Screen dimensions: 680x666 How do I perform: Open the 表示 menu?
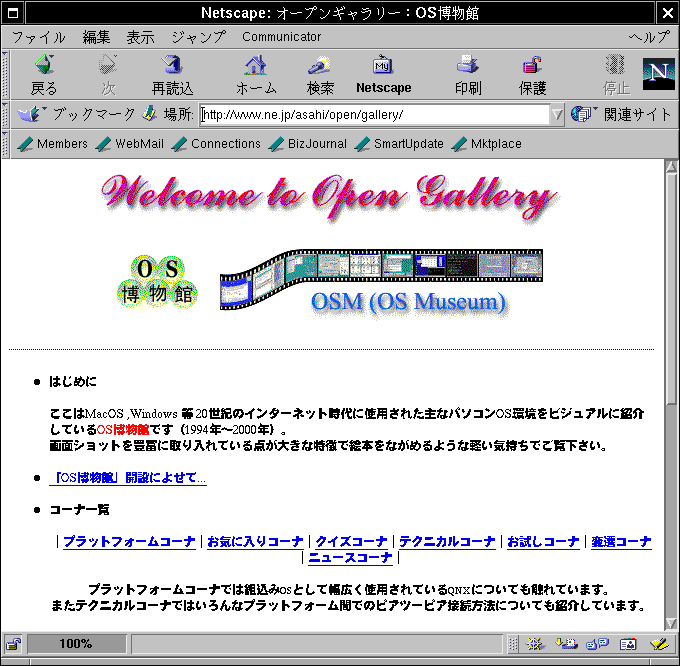(140, 37)
